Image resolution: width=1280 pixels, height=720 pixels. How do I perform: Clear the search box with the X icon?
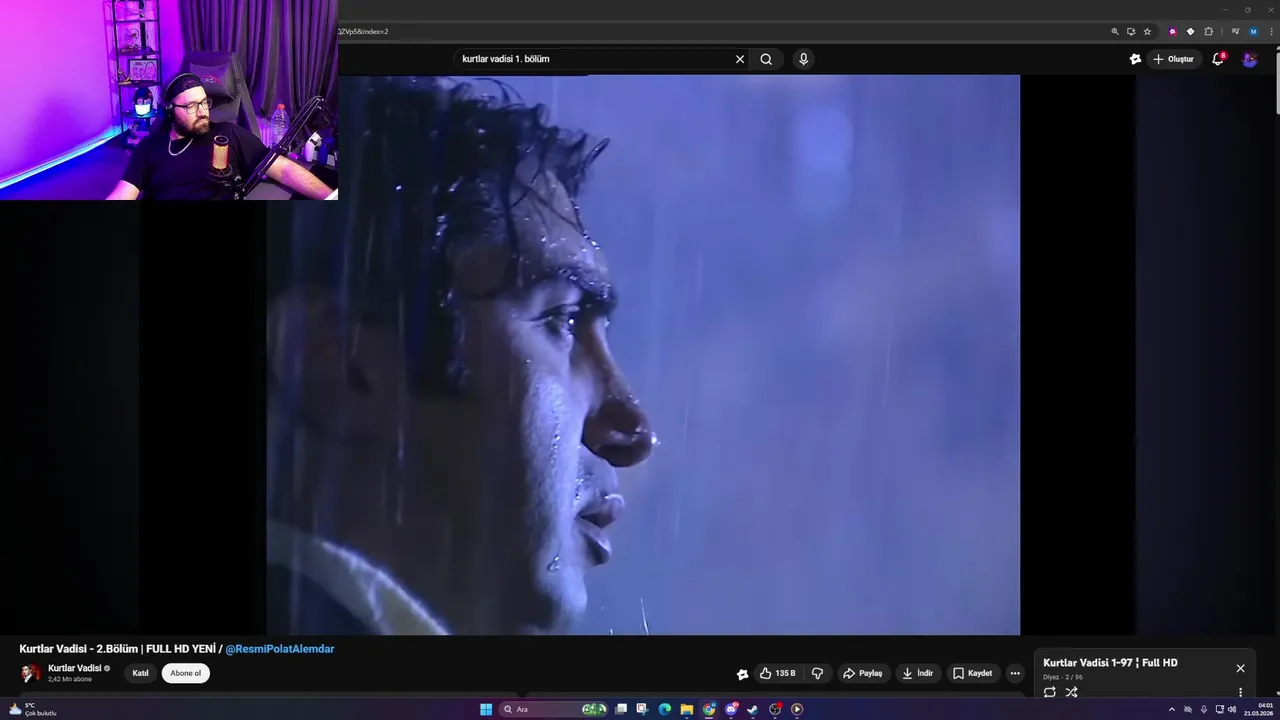[x=740, y=59]
